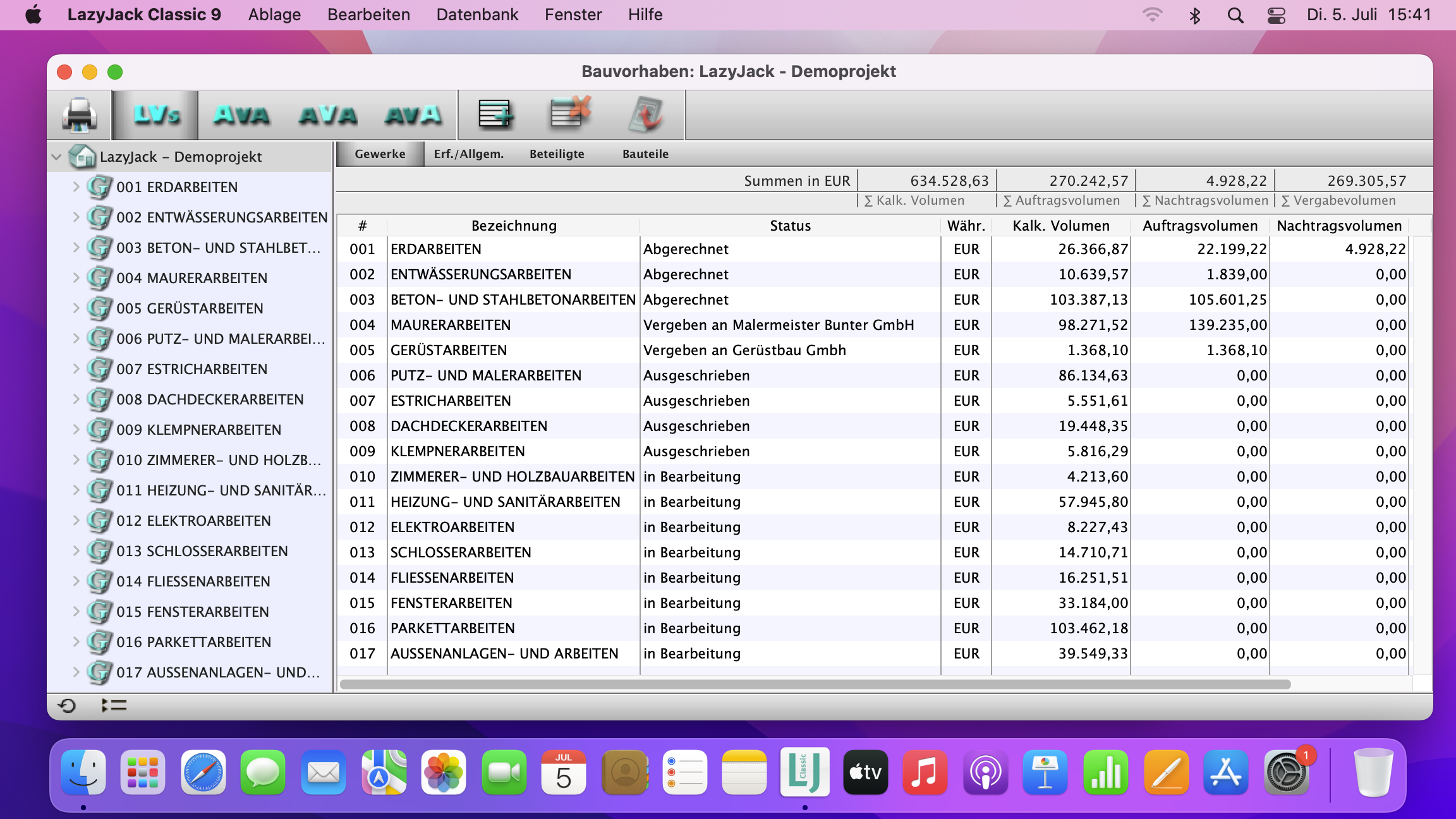Click the delete row list icon
The width and height of the screenshot is (1456, 819).
pos(570,114)
